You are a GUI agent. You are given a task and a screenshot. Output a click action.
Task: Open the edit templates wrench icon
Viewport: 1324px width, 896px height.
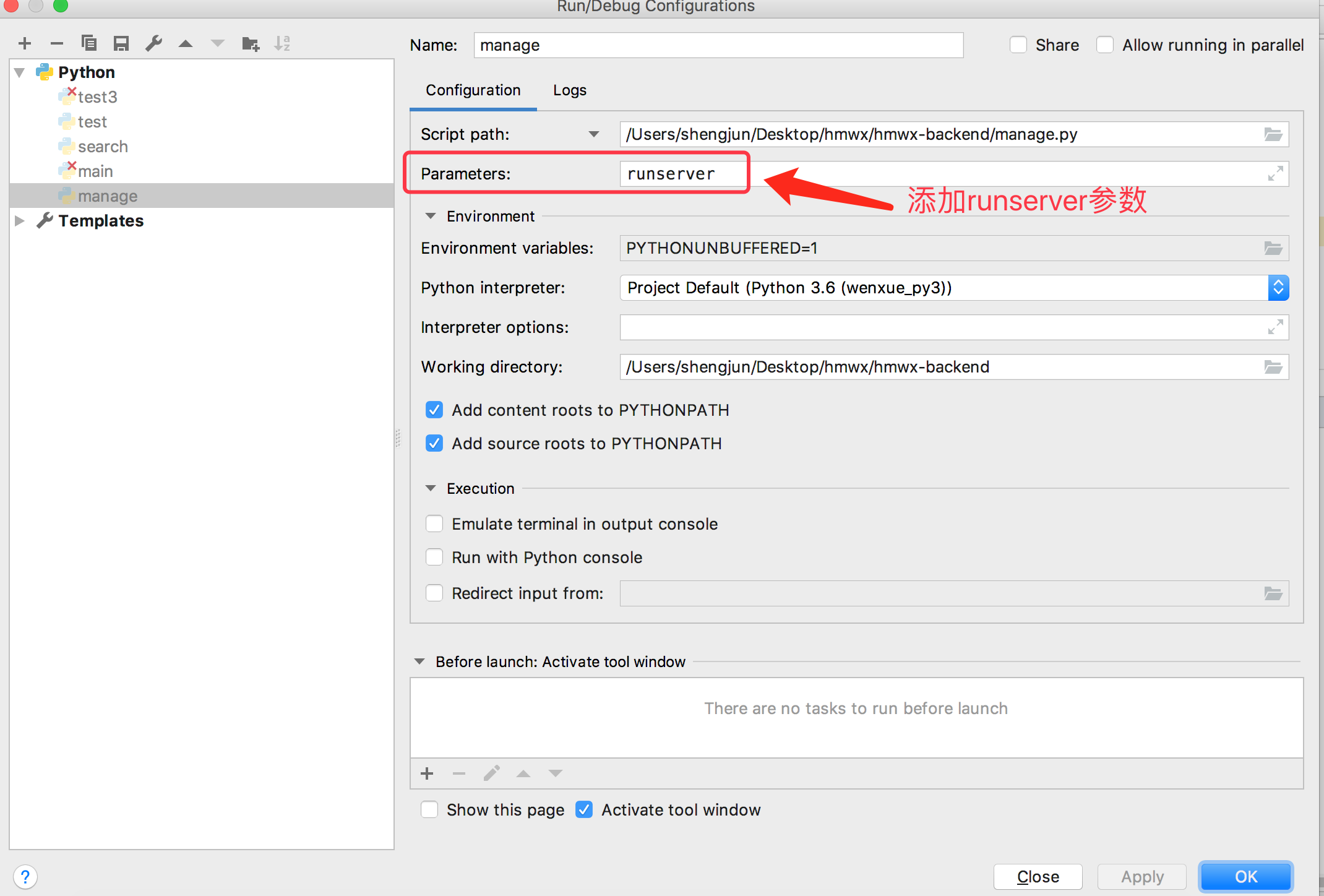click(153, 43)
